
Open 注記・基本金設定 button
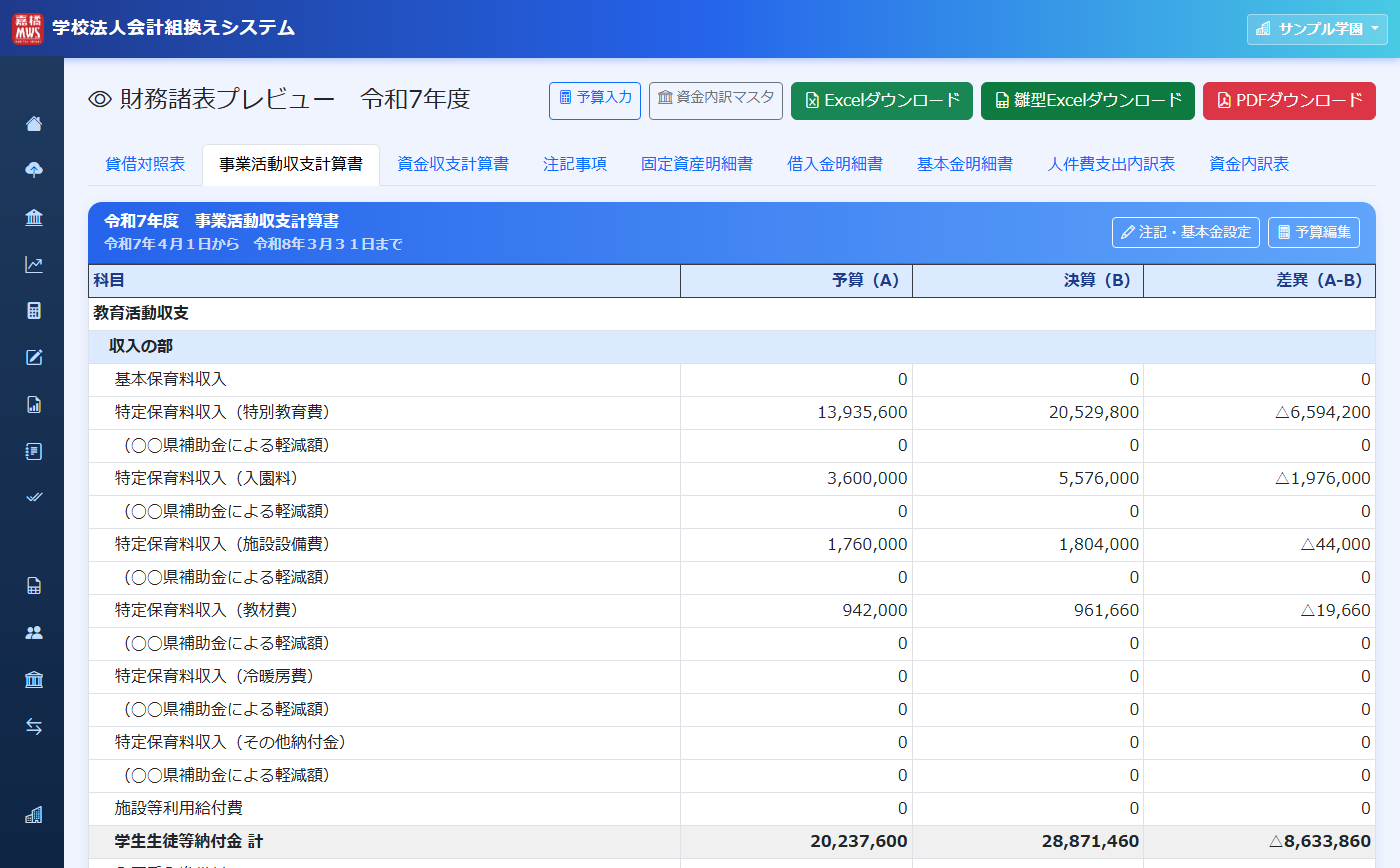[x=1186, y=232]
